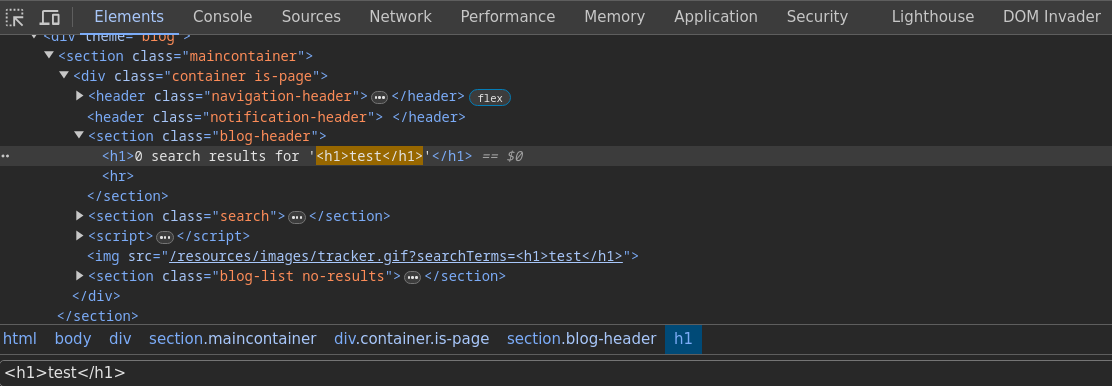Click the ellipsis in script element
Viewport: 1112px width, 386px height.
[165, 237]
